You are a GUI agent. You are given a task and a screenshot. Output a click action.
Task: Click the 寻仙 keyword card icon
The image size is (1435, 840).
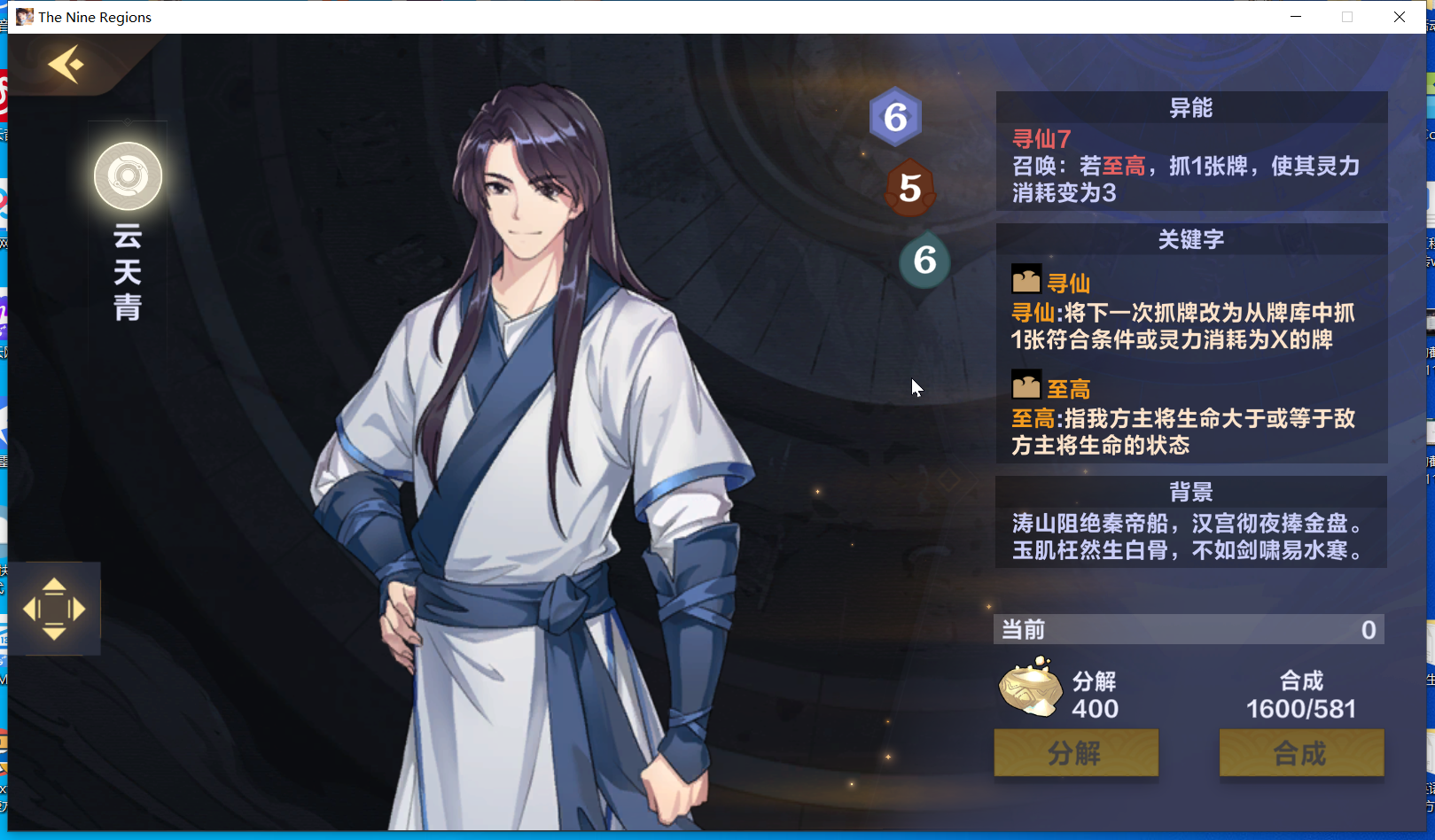(x=1026, y=279)
